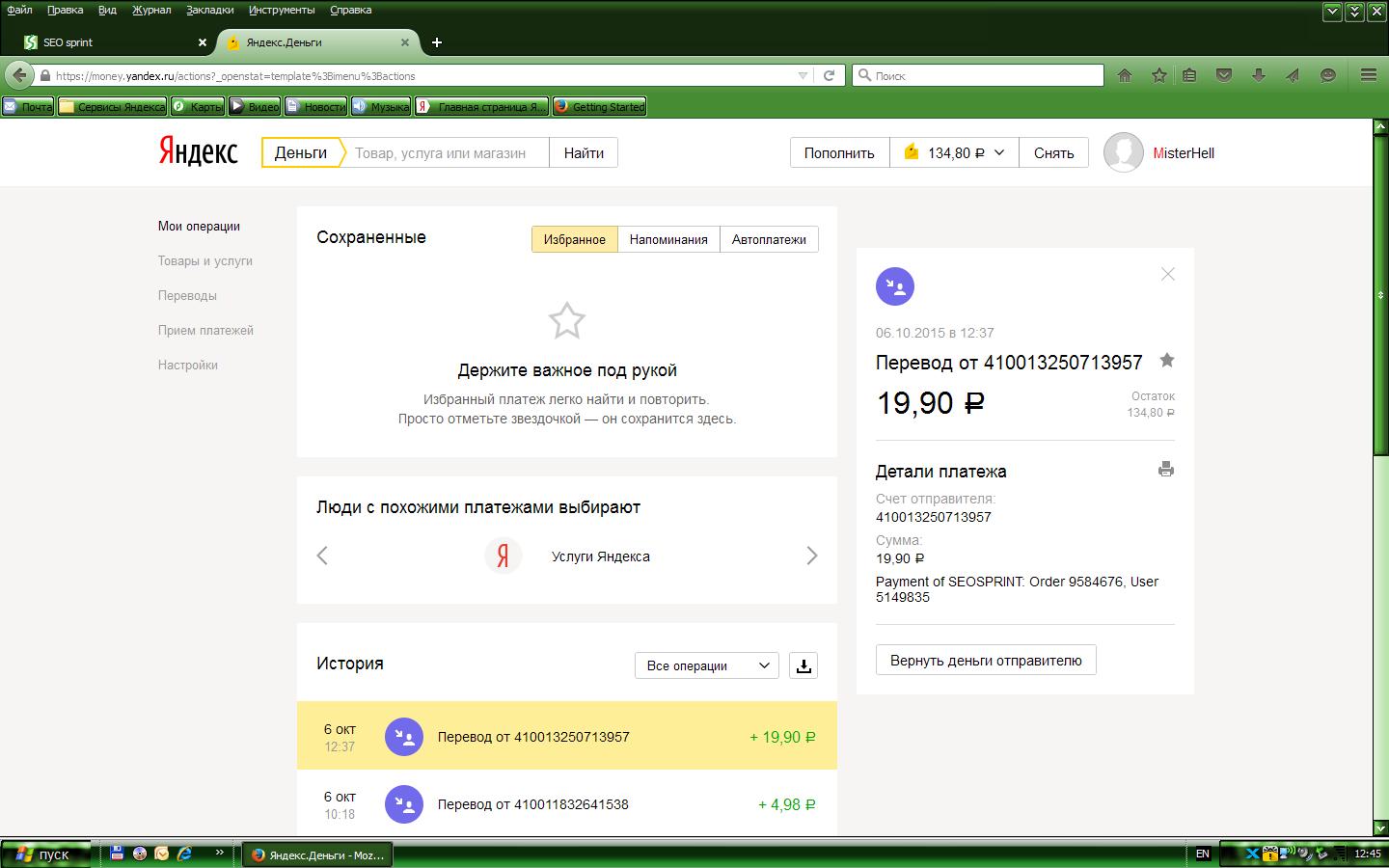Image resolution: width=1389 pixels, height=868 pixels.
Task: Close the SEO sprint tab
Action: click(203, 42)
